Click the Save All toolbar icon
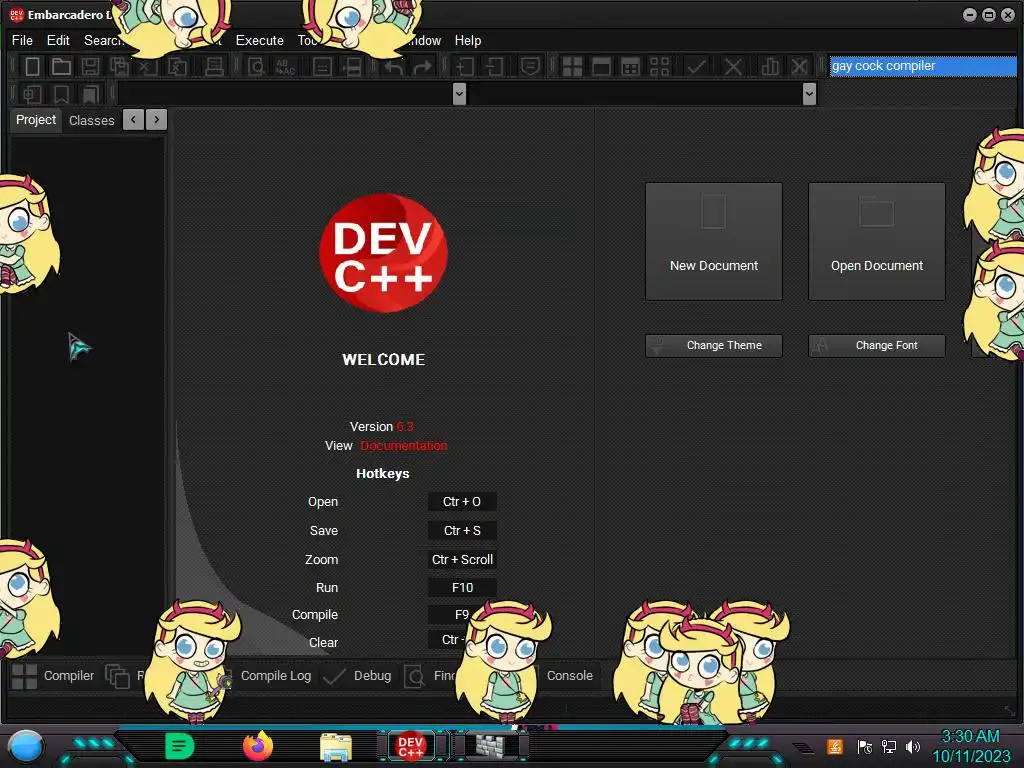This screenshot has height=768, width=1024. pyautogui.click(x=119, y=67)
